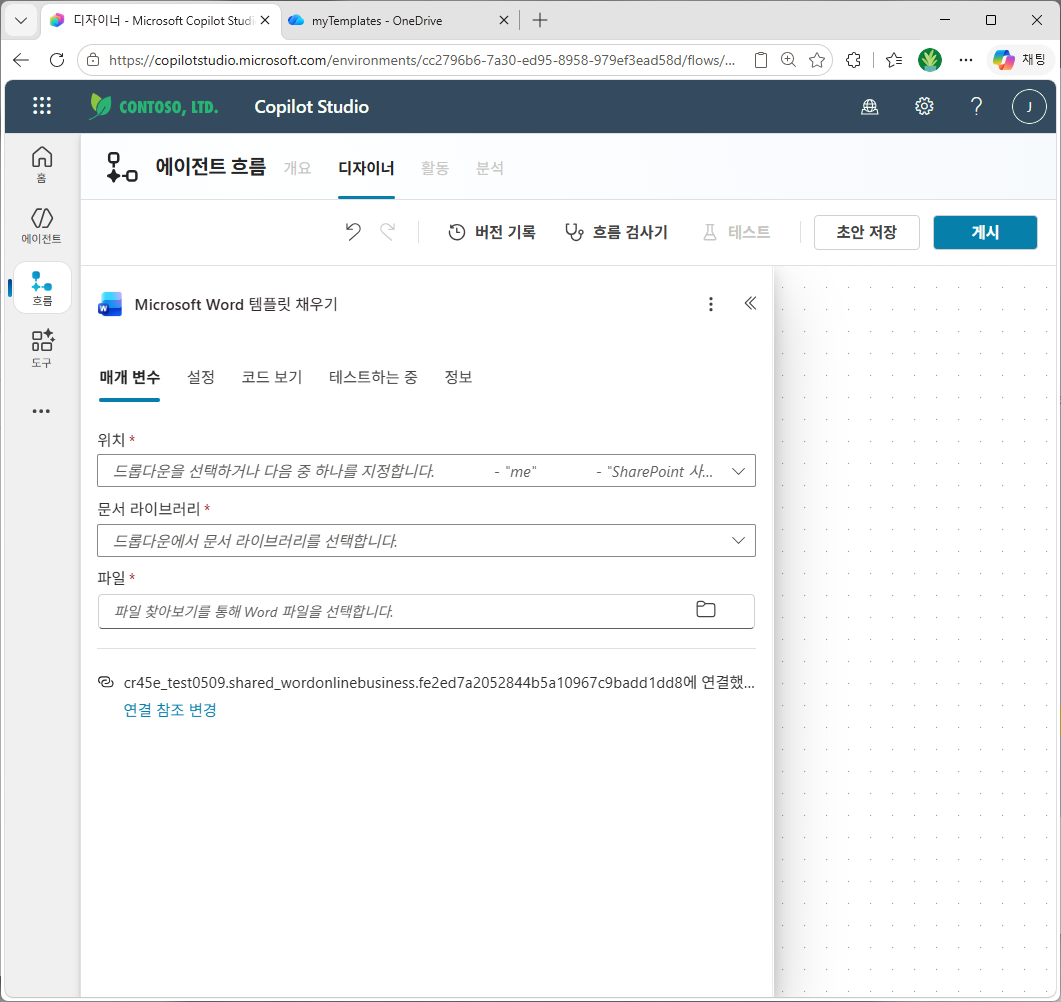Redo the flow change
Viewport: 1061px width, 1002px height.
click(388, 232)
